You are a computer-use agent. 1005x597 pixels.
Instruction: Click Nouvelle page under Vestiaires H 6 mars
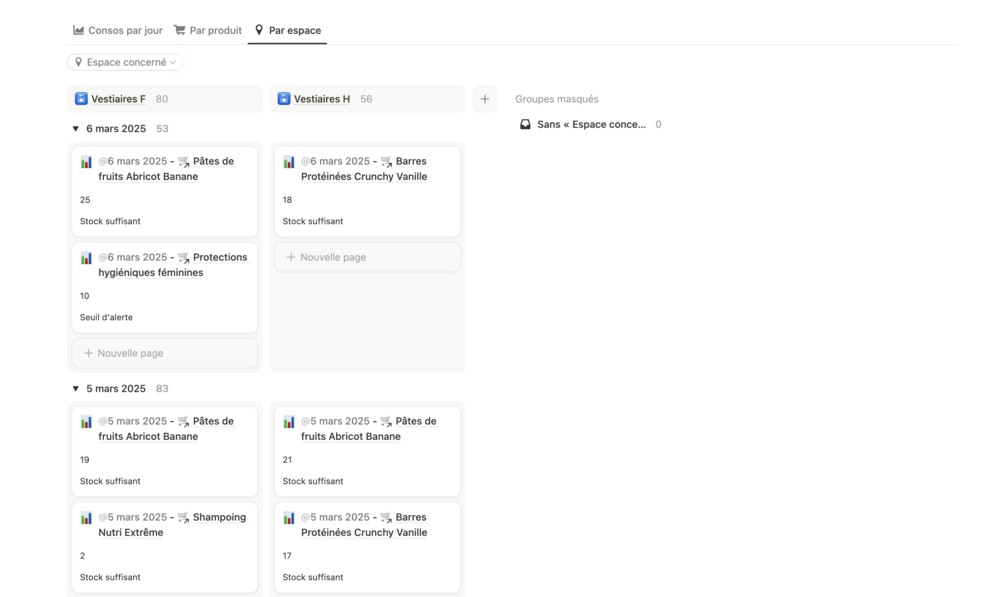(x=367, y=257)
